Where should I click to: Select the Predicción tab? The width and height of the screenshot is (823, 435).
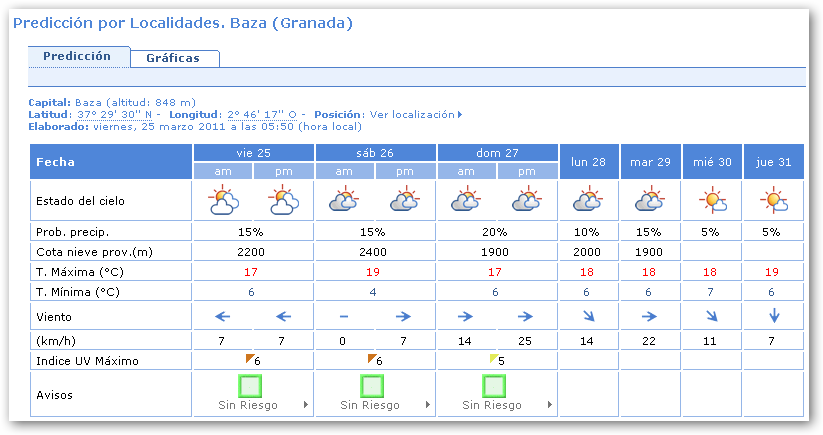pyautogui.click(x=77, y=57)
